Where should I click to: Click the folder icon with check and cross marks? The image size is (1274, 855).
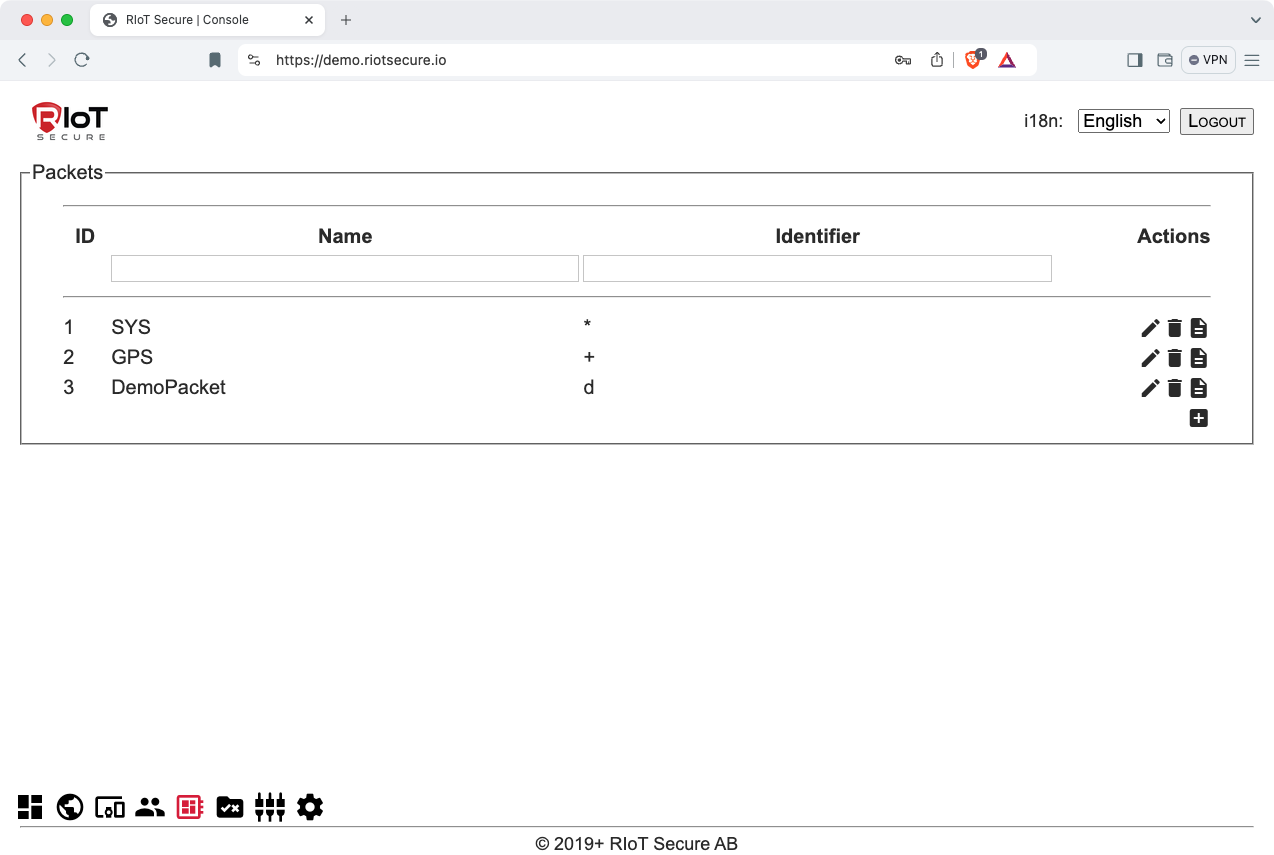[x=230, y=807]
